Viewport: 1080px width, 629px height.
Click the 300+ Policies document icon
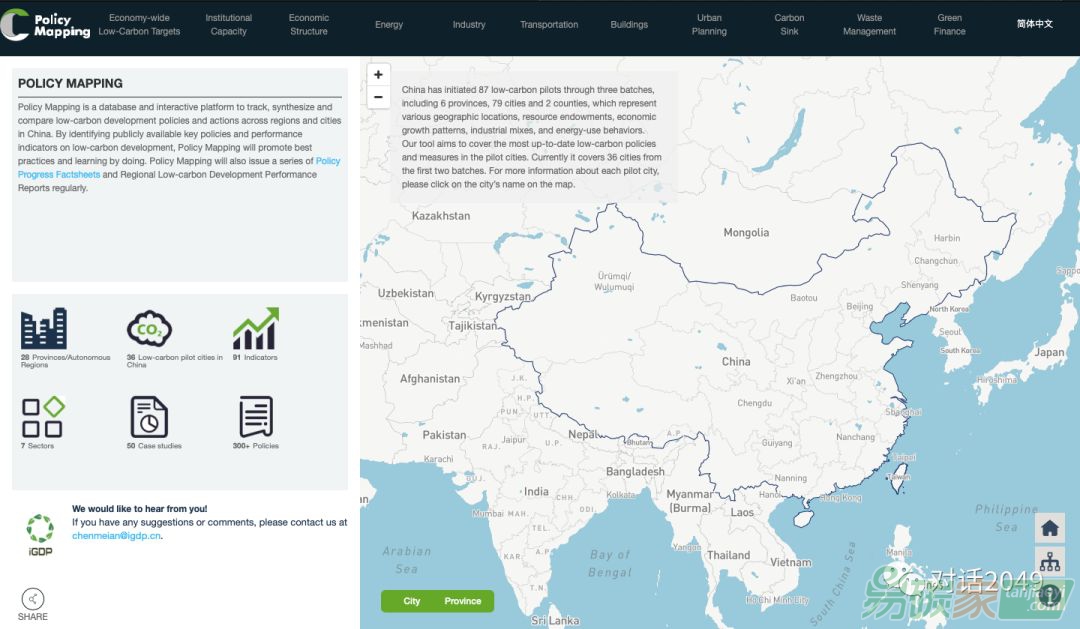point(255,417)
